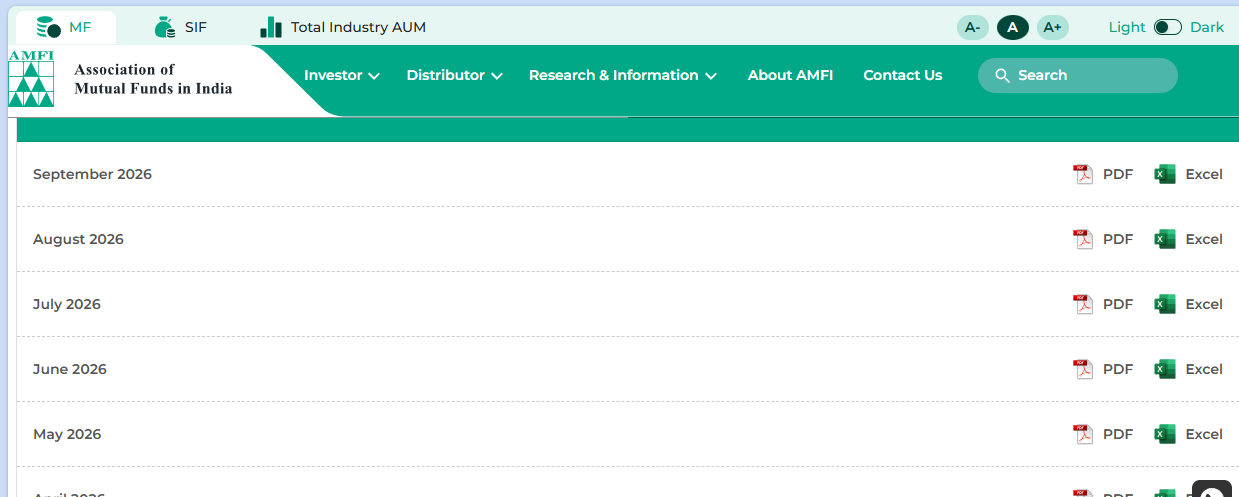Image resolution: width=1239 pixels, height=497 pixels.
Task: Open the June 2026 PDF icon
Action: [1083, 369]
